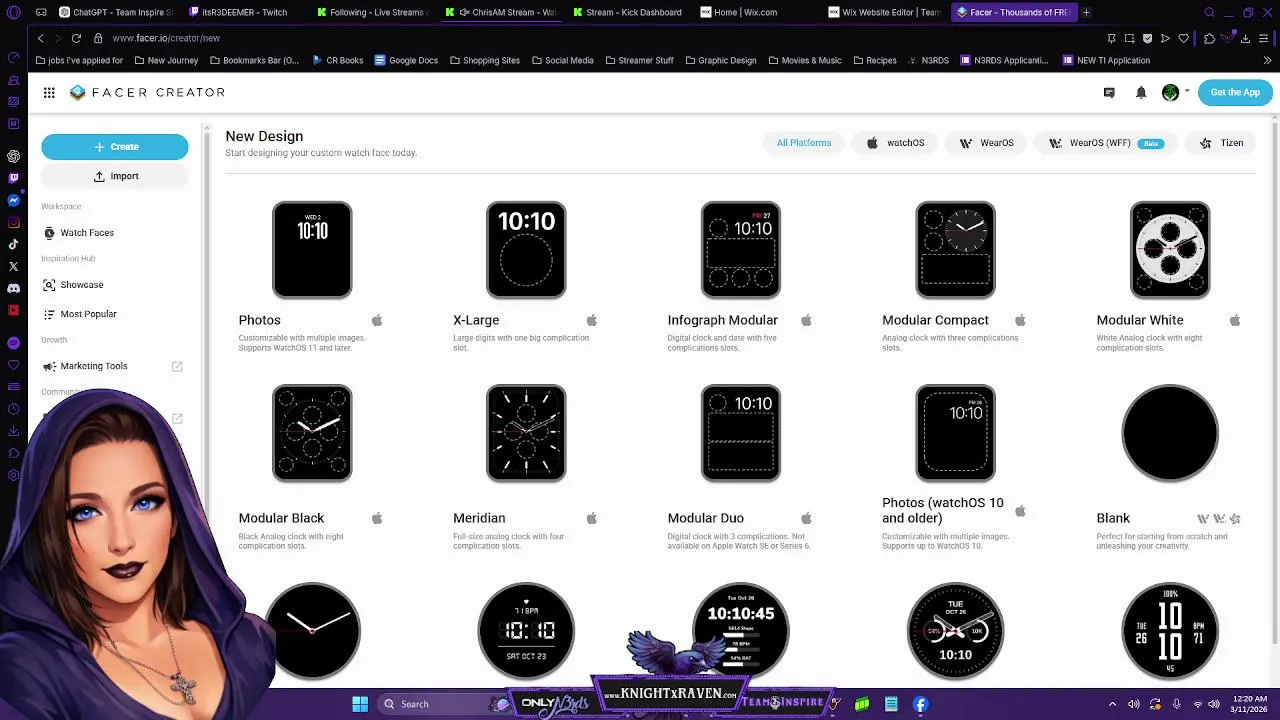This screenshot has height=720, width=1280.
Task: Click the Apple icon next to Photos
Action: click(377, 320)
